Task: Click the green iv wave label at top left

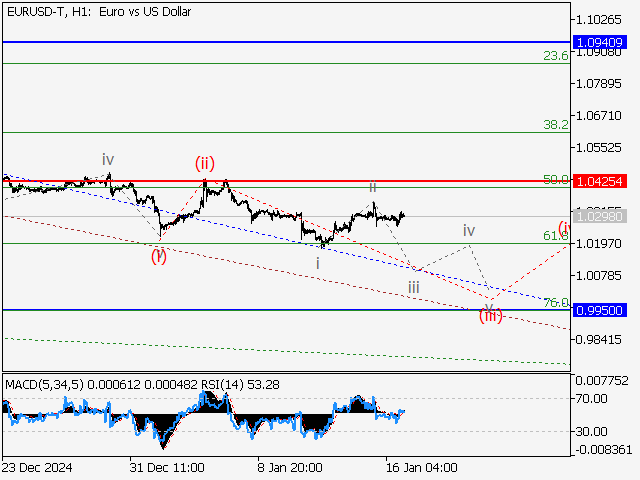Action: coord(107,160)
